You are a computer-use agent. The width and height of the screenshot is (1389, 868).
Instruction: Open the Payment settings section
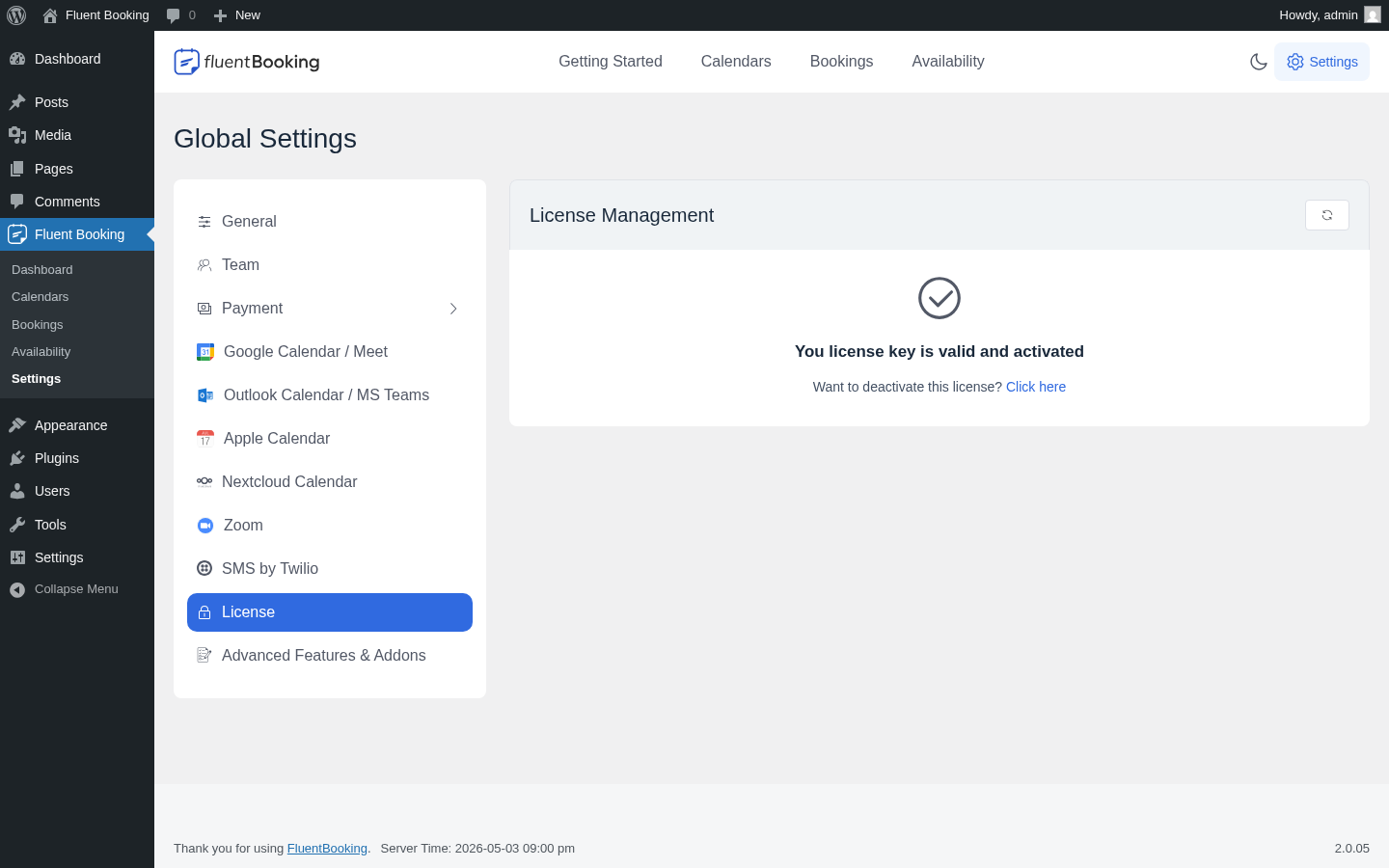(x=330, y=309)
